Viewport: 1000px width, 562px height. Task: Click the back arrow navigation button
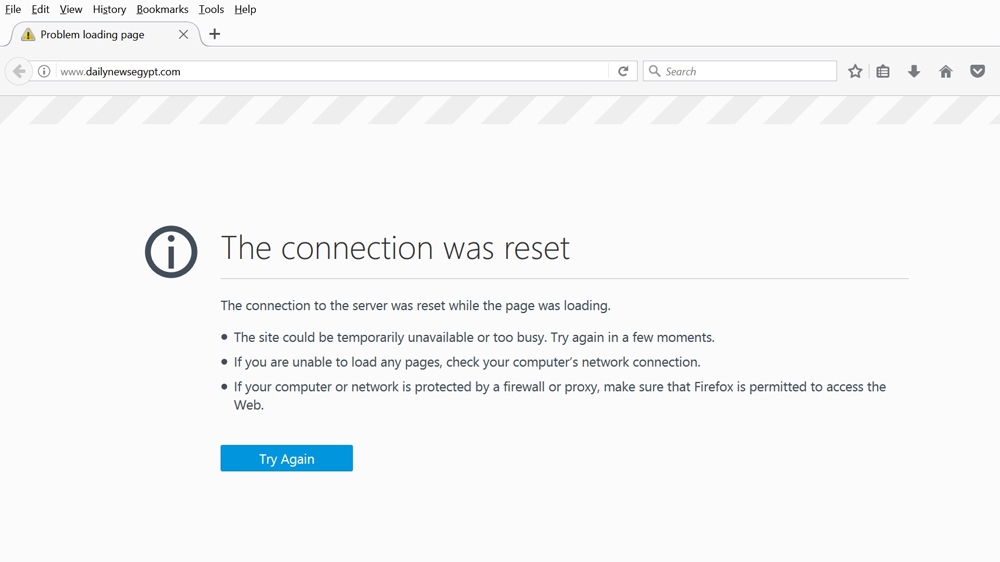[x=19, y=71]
